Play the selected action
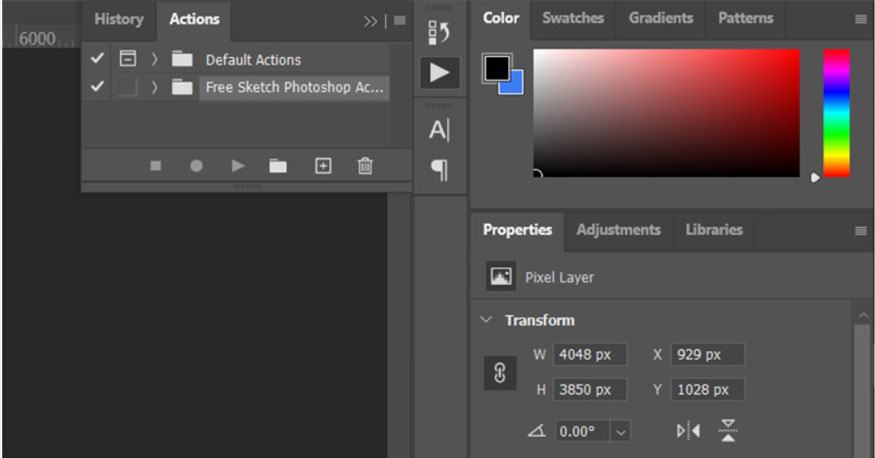875x458 pixels. (237, 166)
